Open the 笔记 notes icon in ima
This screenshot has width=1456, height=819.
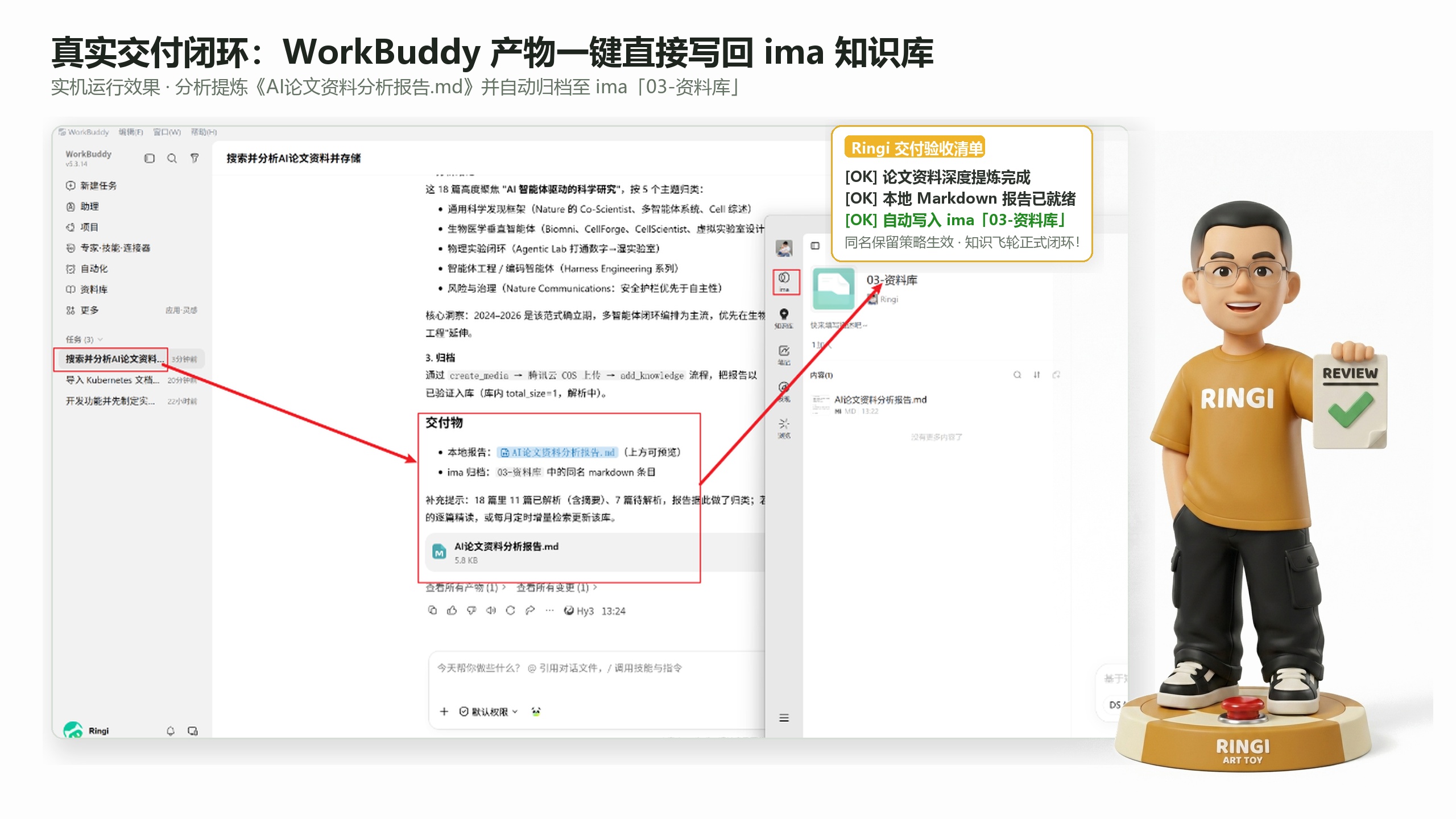[x=784, y=354]
